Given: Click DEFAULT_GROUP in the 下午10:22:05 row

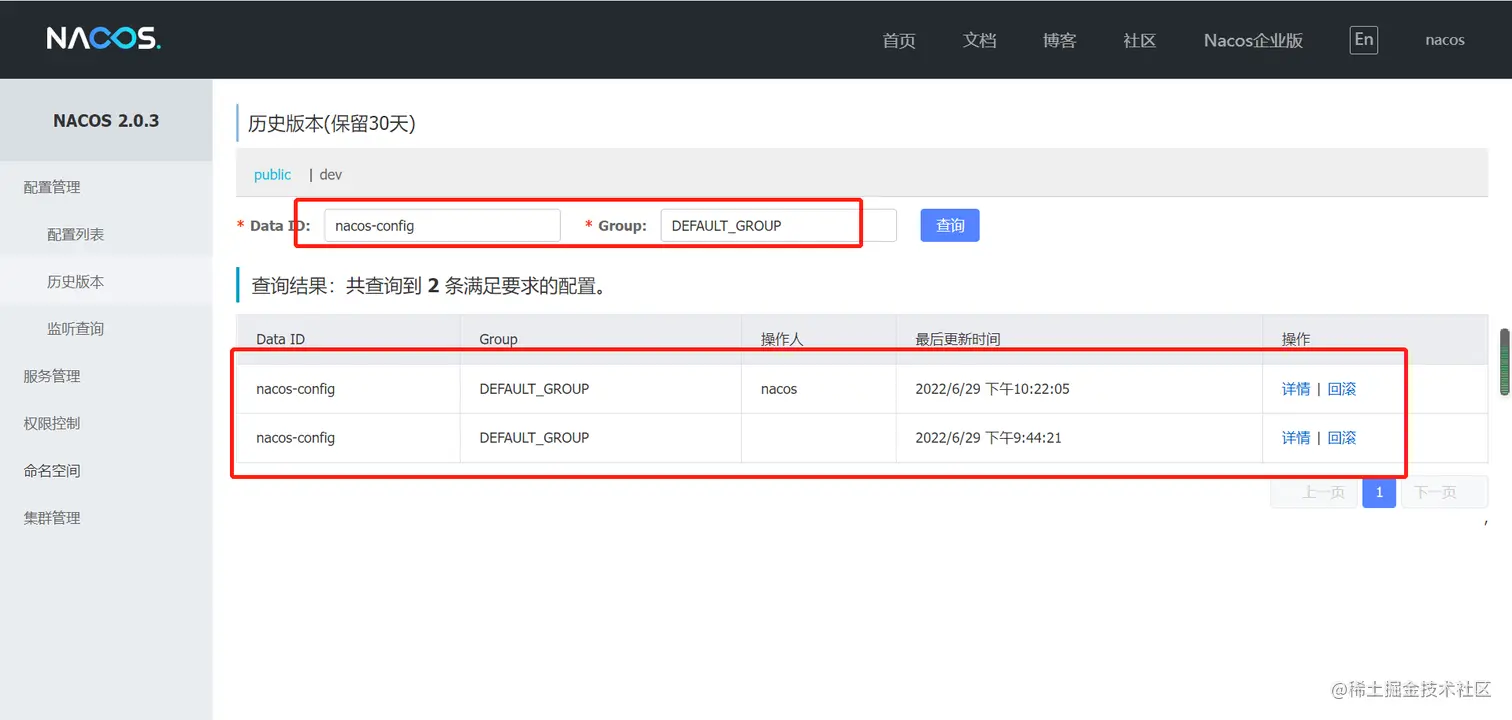Looking at the screenshot, I should [x=534, y=389].
